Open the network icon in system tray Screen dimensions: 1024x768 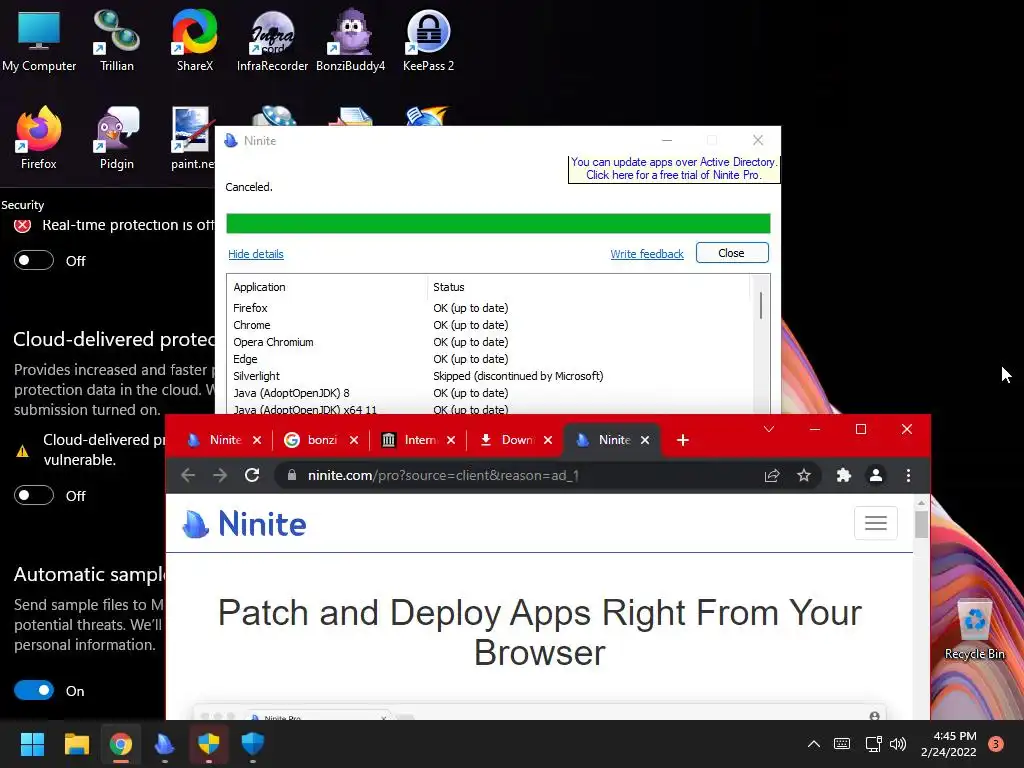(x=873, y=744)
